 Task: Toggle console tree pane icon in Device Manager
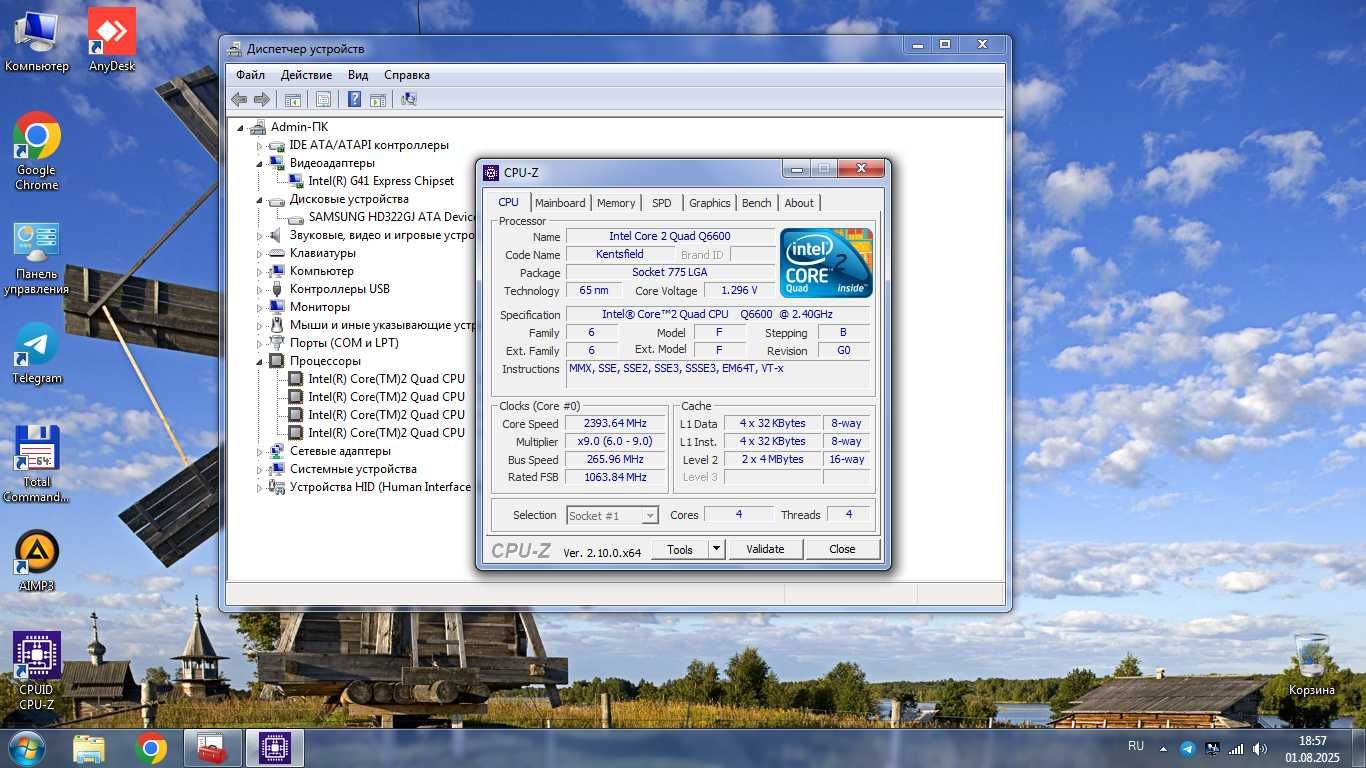[293, 99]
